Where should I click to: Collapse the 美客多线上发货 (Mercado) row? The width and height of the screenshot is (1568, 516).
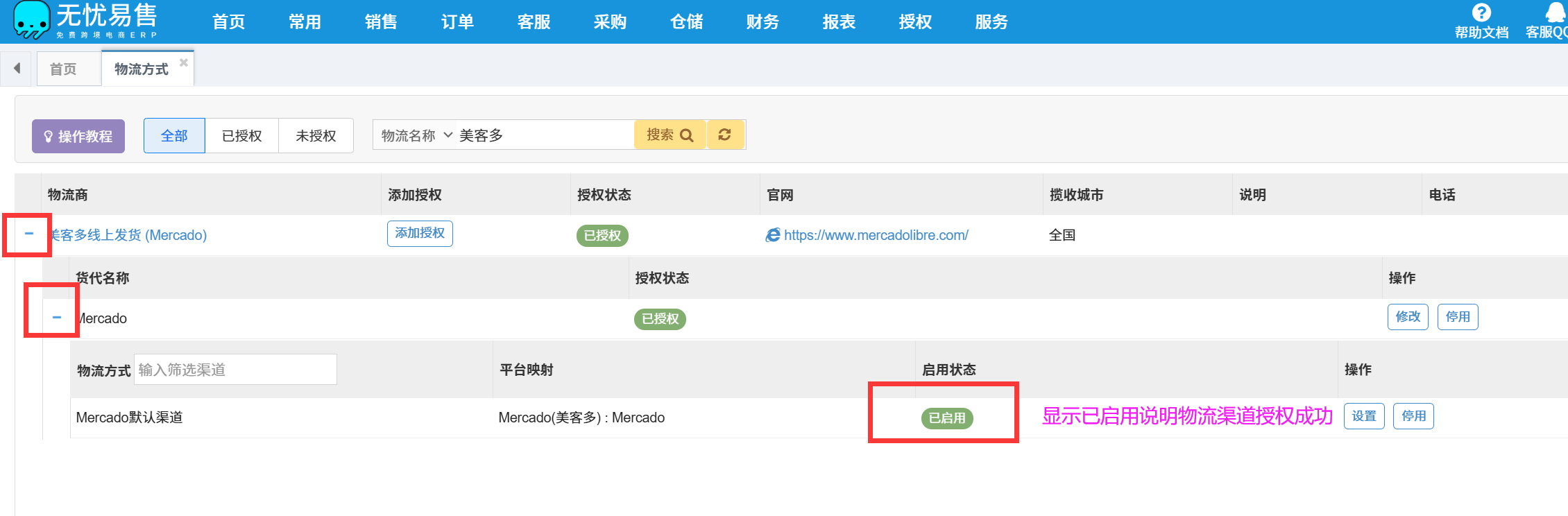coord(29,234)
